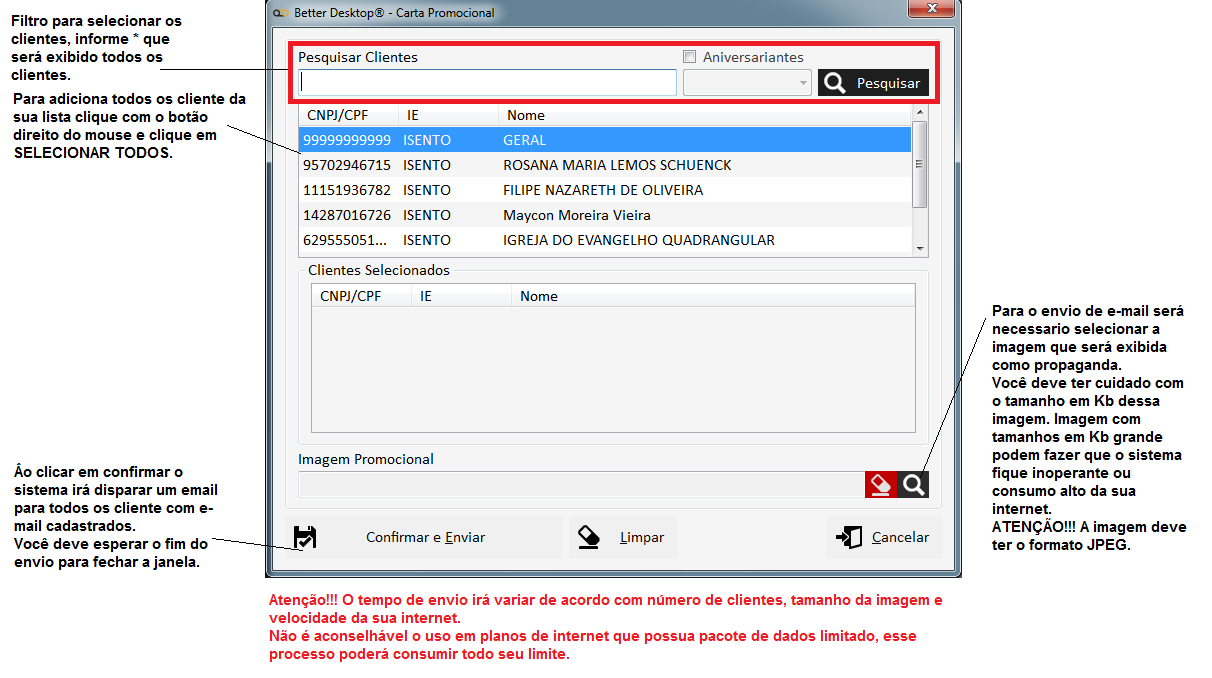Select IGREJA DO EVANGELHO QUADRANGULAR row

[604, 240]
